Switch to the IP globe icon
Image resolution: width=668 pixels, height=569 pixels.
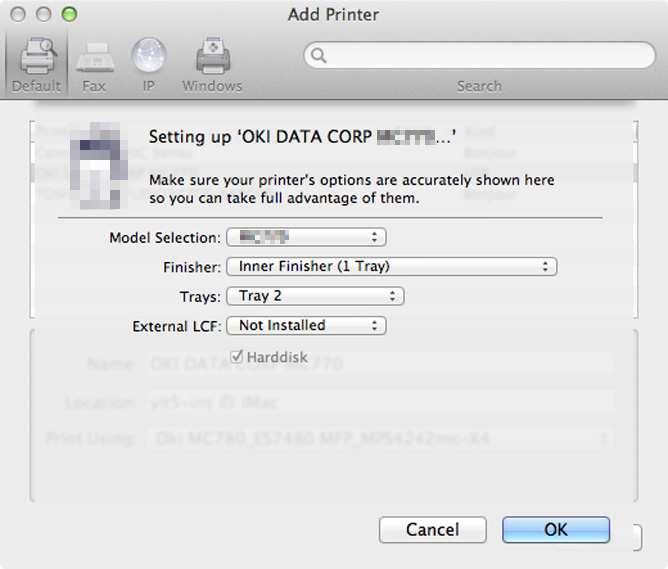[x=148, y=55]
